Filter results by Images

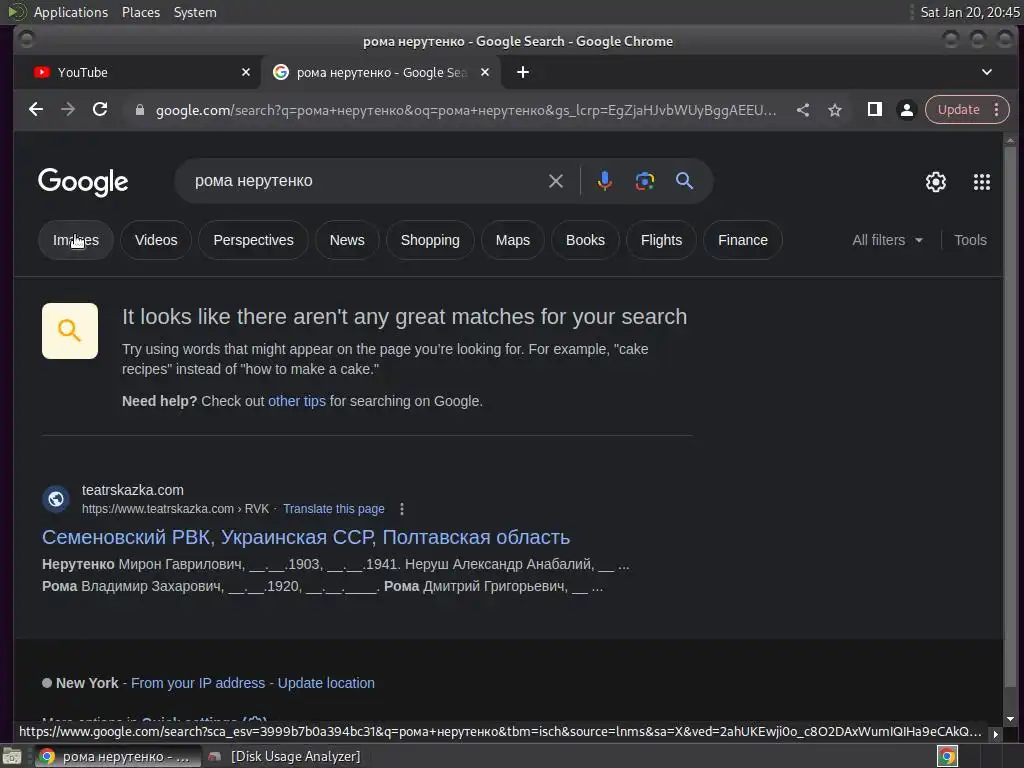coord(76,240)
